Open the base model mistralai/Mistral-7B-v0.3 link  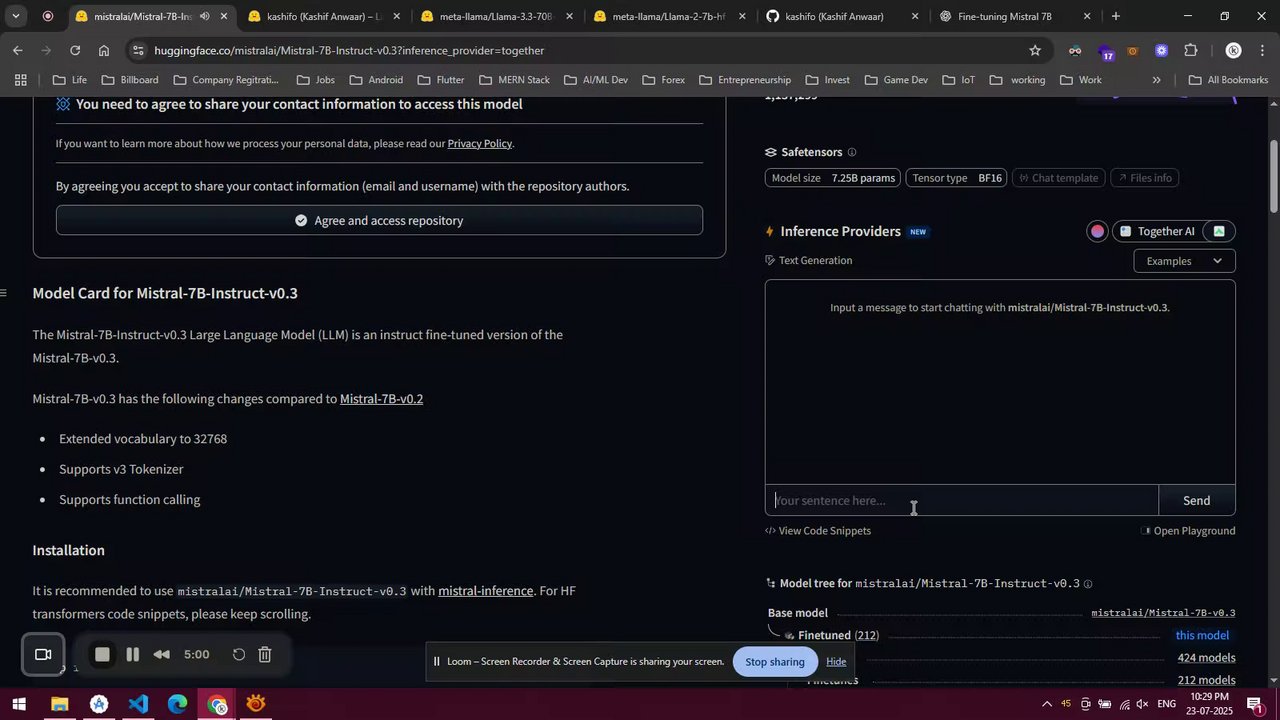[1163, 613]
